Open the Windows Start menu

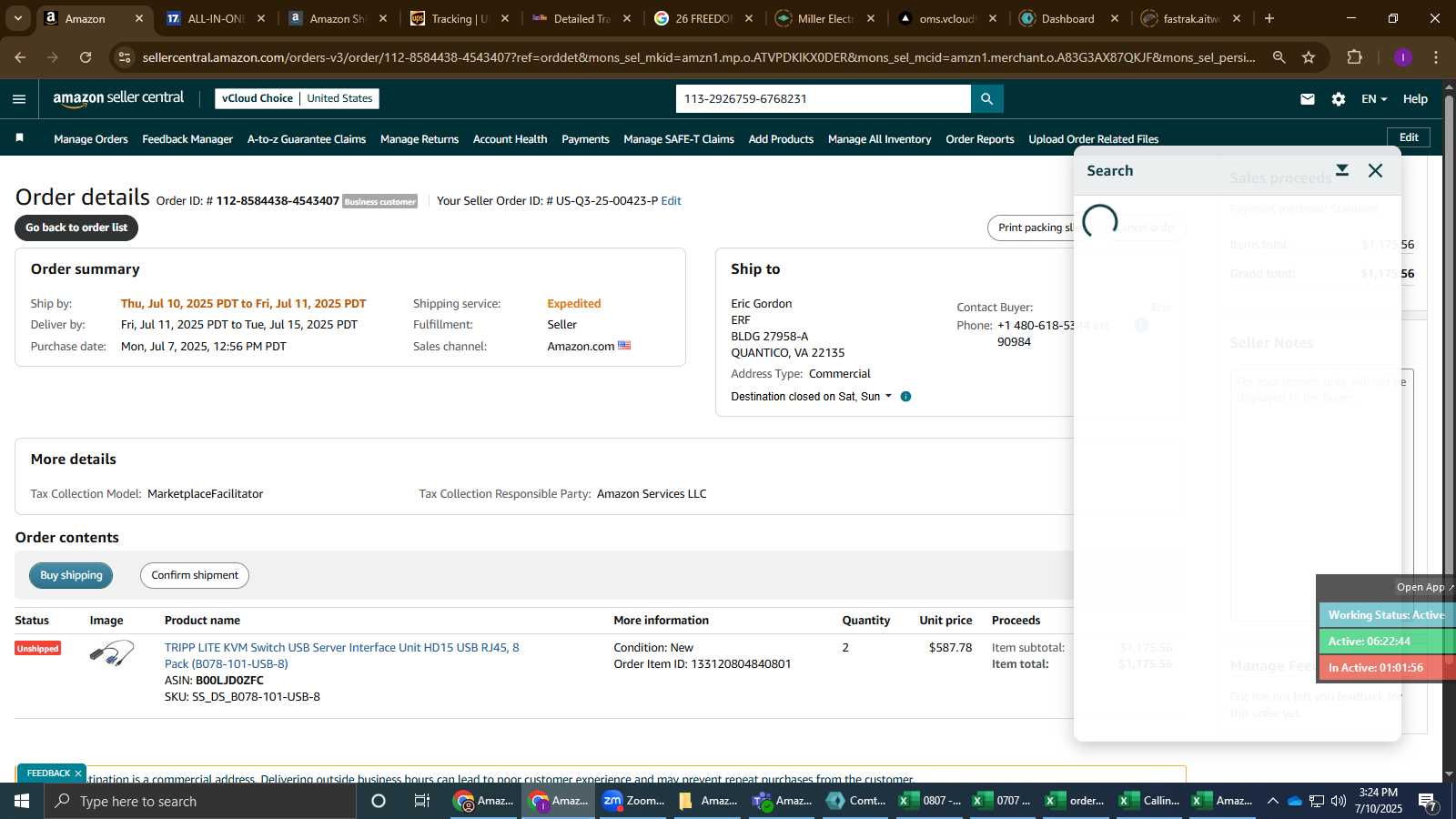tap(22, 801)
